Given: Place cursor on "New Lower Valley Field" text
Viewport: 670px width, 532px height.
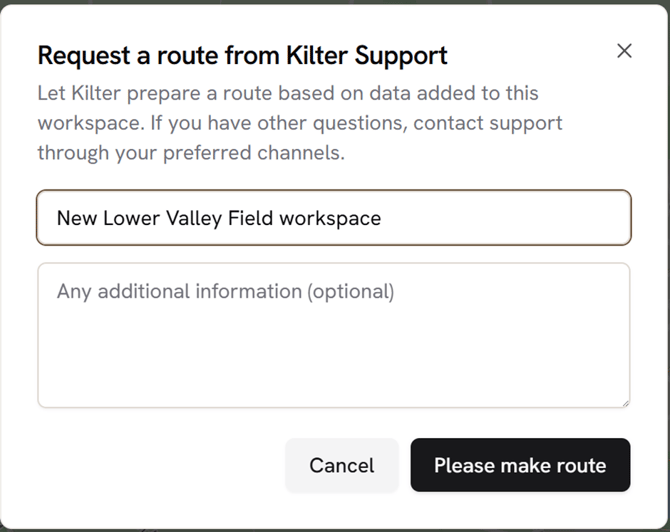Looking at the screenshot, I should pyautogui.click(x=165, y=218).
